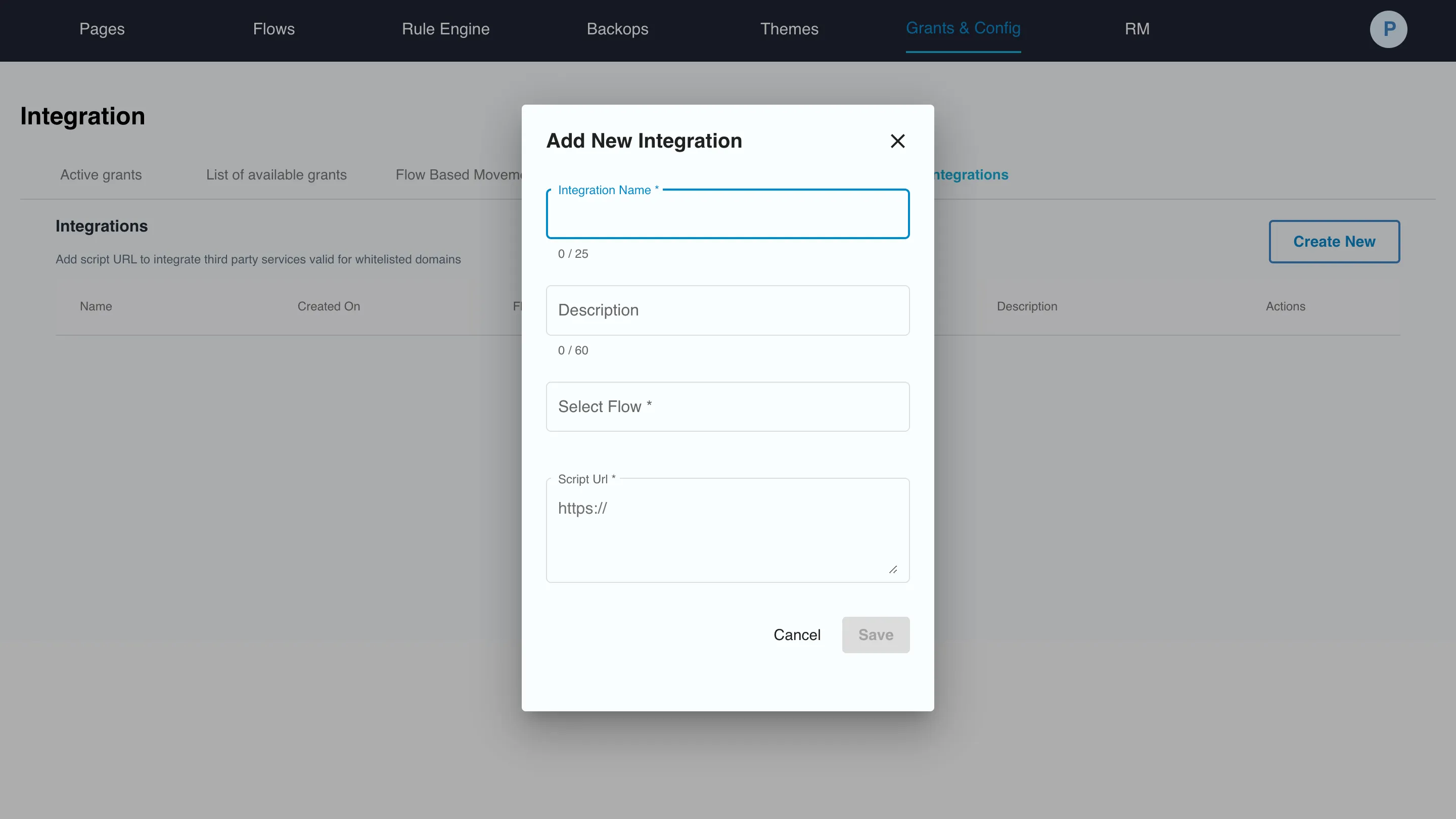This screenshot has width=1456, height=819.
Task: Click the Script Url text area
Action: tap(727, 530)
